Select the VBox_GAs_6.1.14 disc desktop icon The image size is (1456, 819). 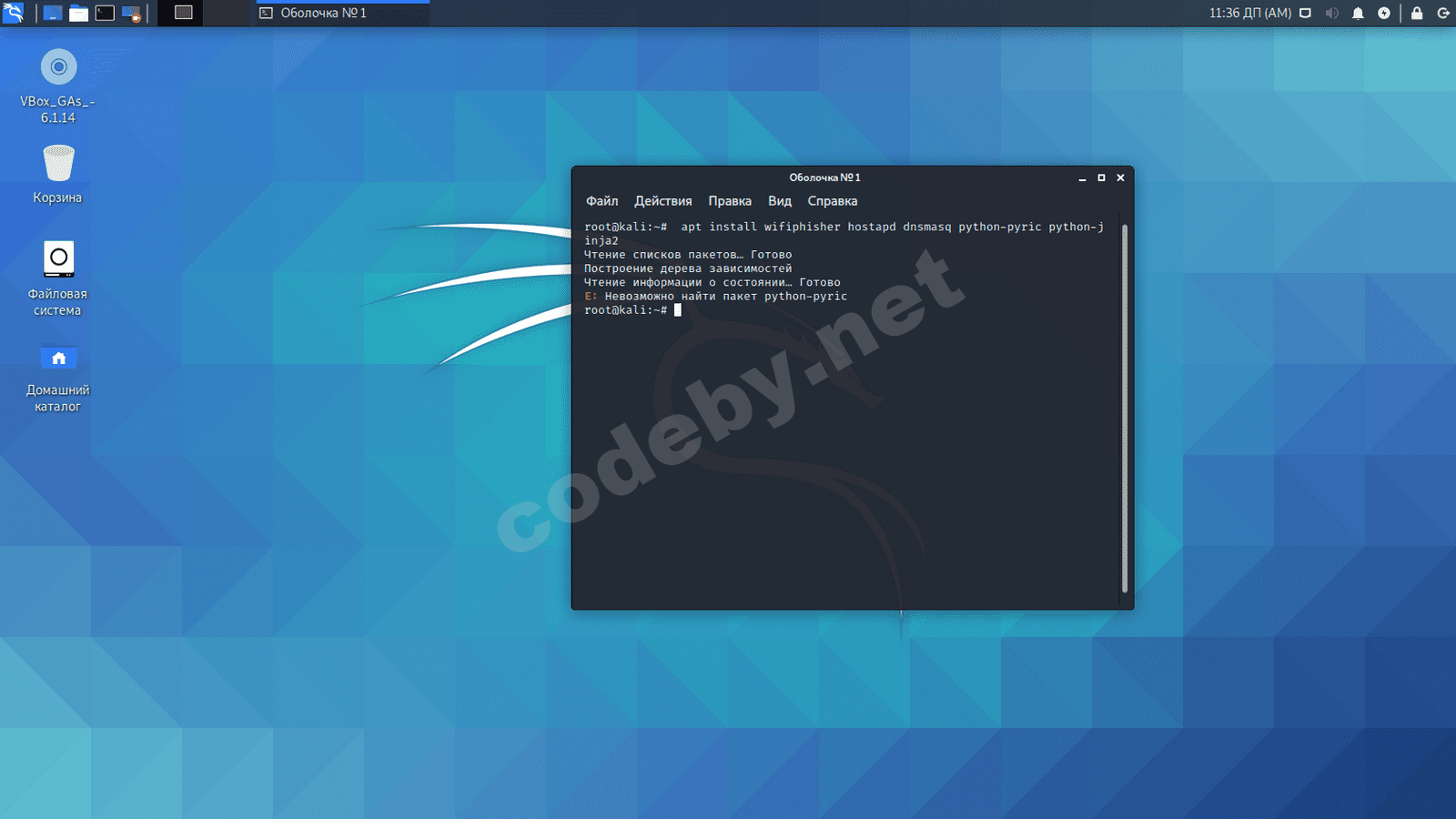[x=58, y=86]
